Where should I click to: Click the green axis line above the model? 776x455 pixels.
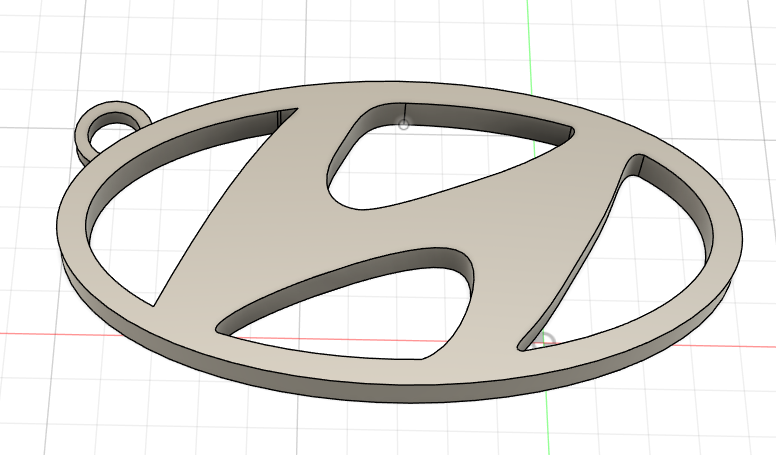click(x=527, y=40)
